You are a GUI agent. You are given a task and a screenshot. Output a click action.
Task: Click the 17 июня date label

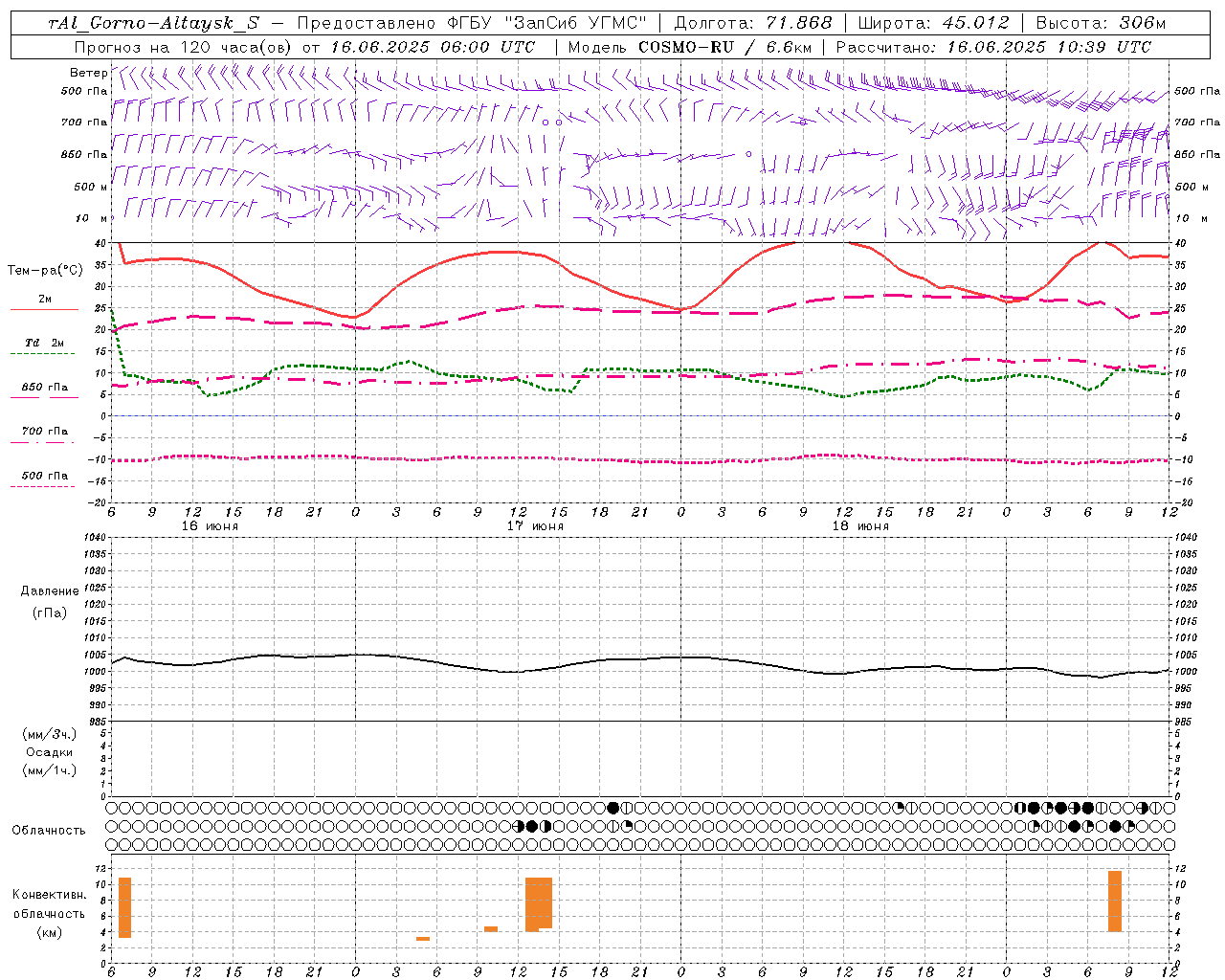(535, 526)
